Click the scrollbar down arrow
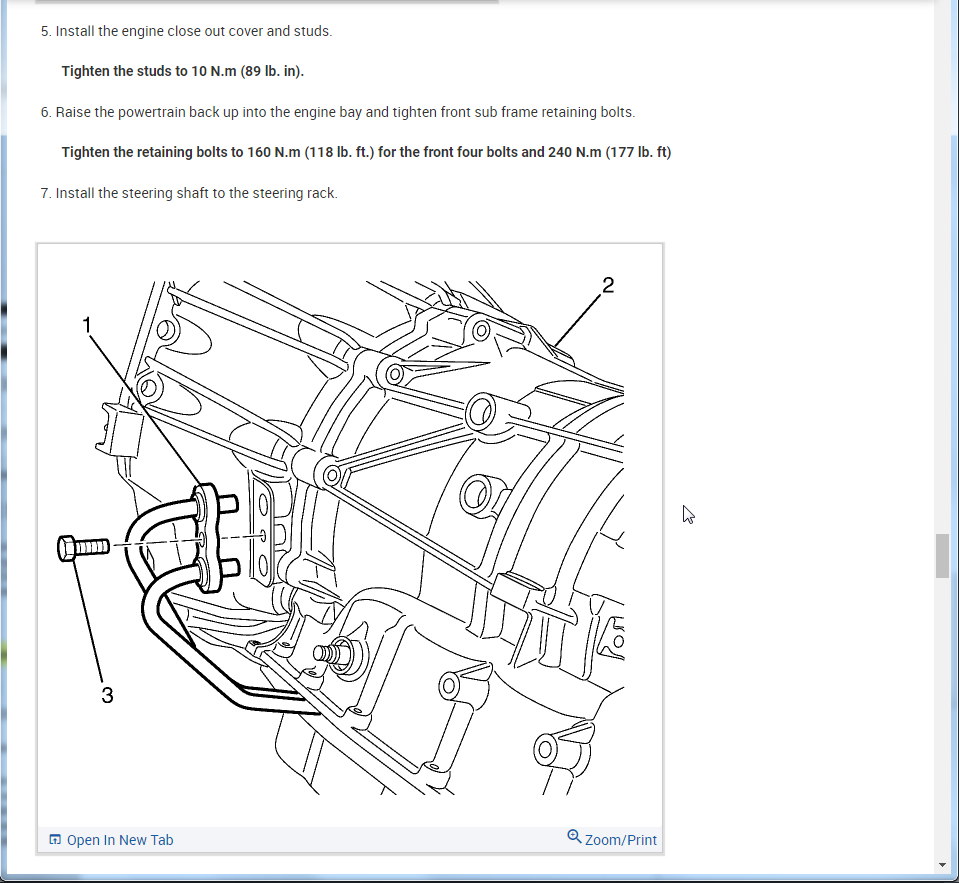Viewport: 959px width, 883px height. (942, 865)
